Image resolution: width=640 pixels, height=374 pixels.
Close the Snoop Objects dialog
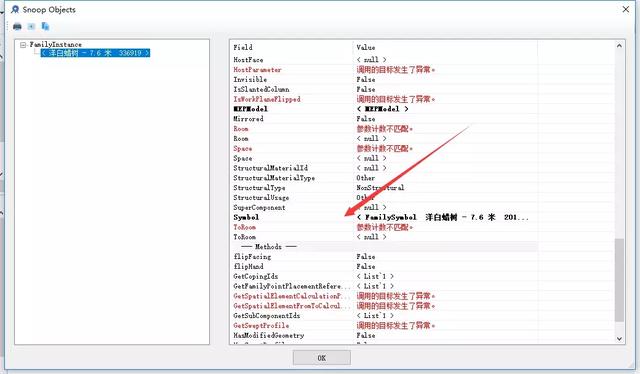[626, 9]
